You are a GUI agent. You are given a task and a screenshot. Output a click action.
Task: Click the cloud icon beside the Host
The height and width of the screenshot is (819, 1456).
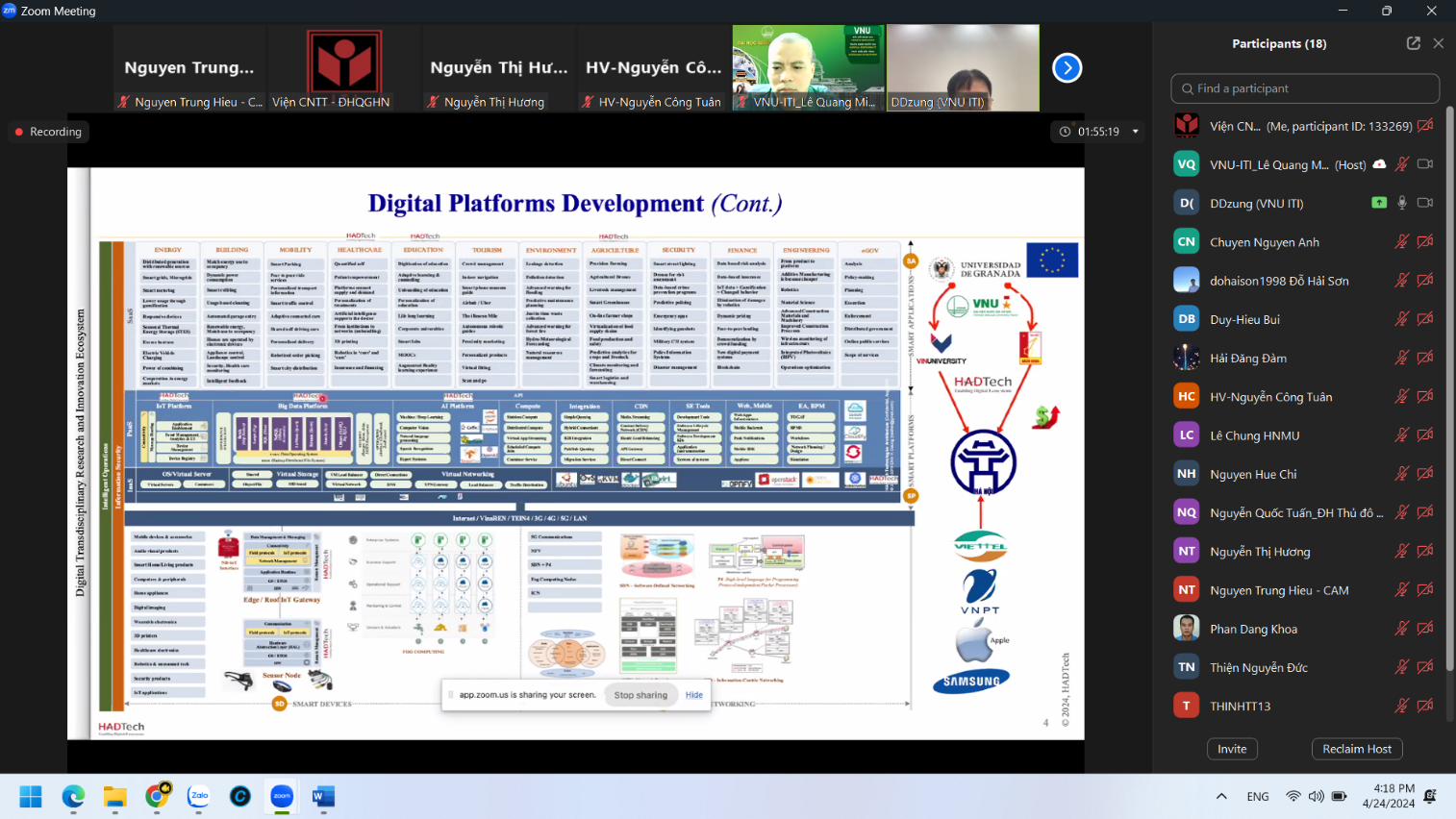pyautogui.click(x=1379, y=164)
